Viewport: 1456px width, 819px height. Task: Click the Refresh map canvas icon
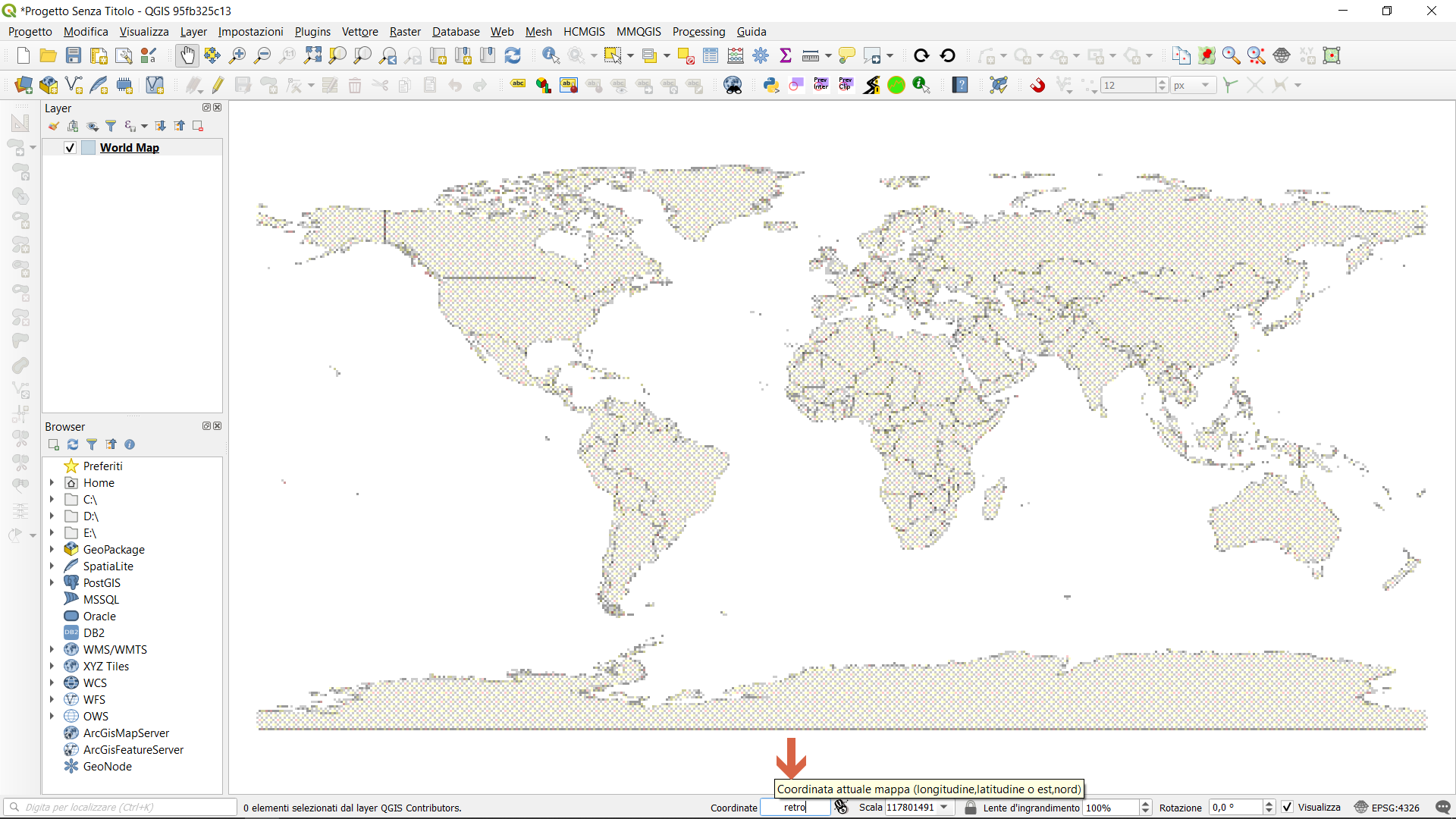513,55
